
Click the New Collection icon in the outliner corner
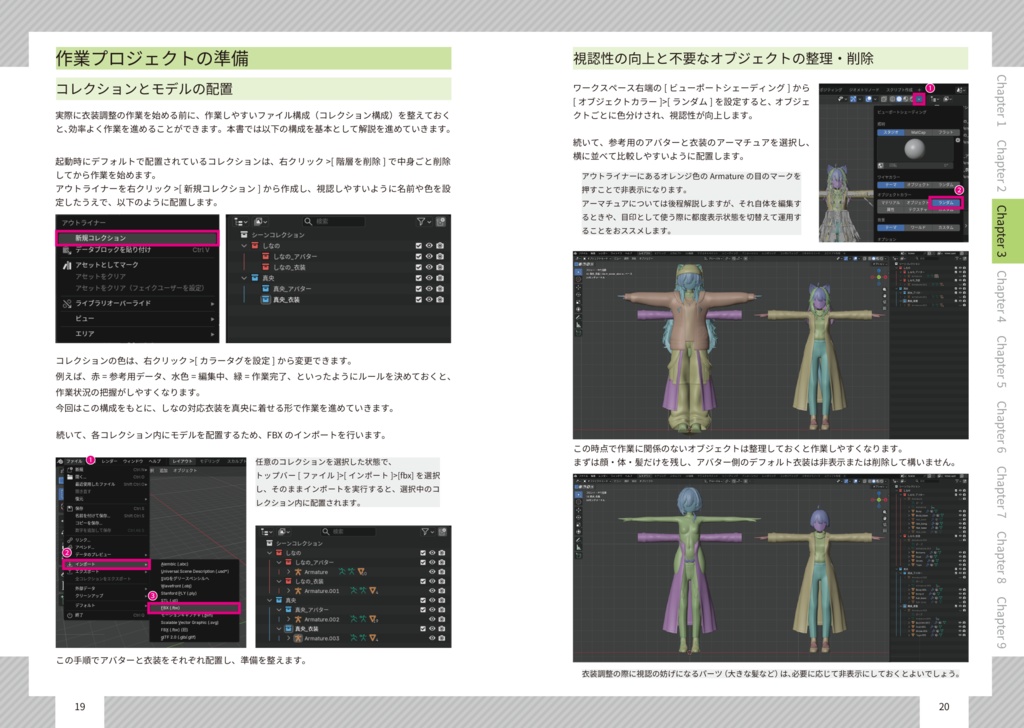click(x=440, y=221)
